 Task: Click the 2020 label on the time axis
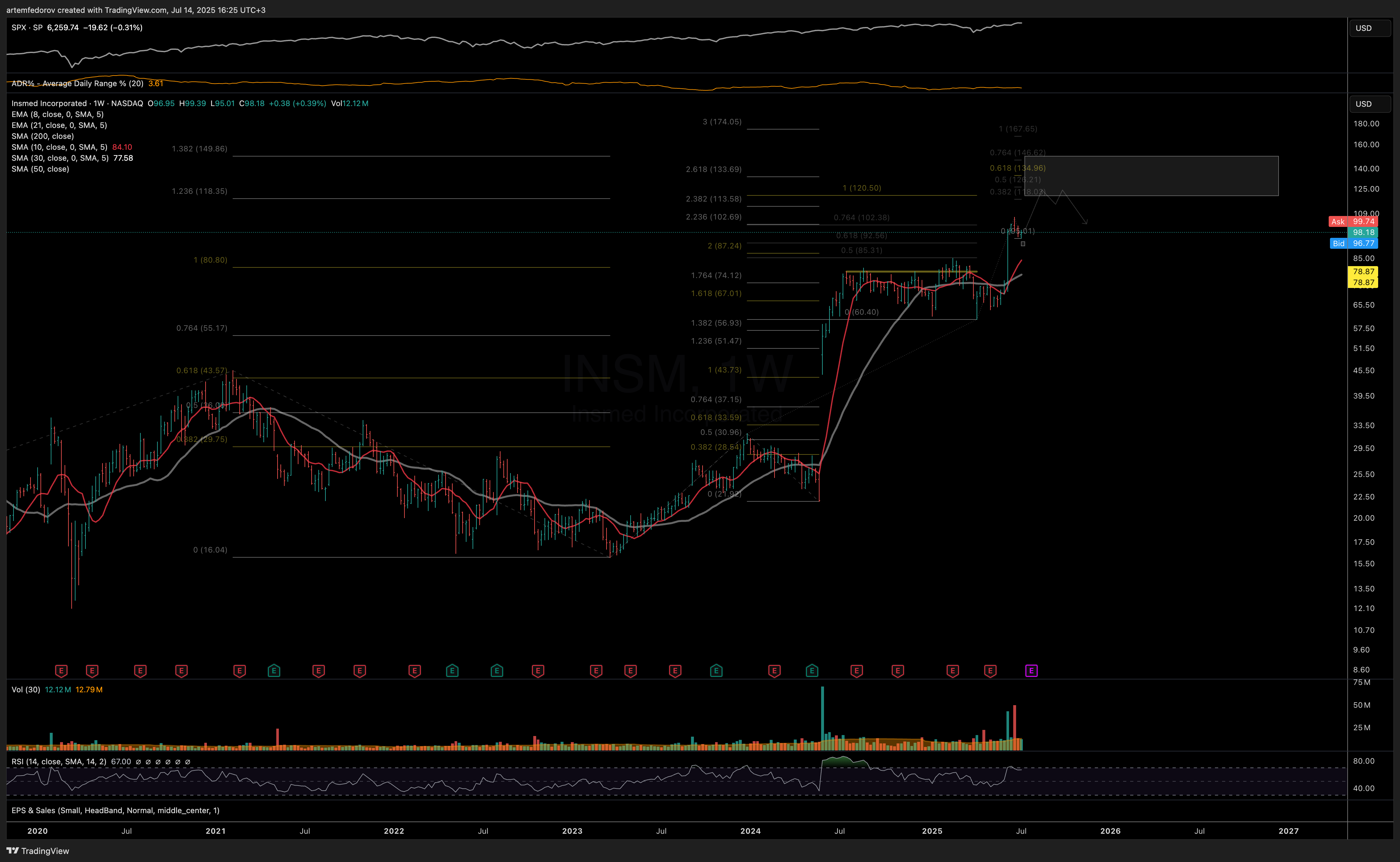pos(38,831)
